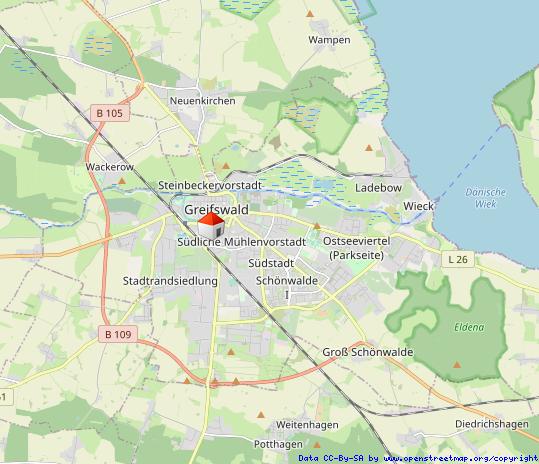539x464 pixels.
Task: Click the triangle marker beside Potthagen
Action: 317,445
